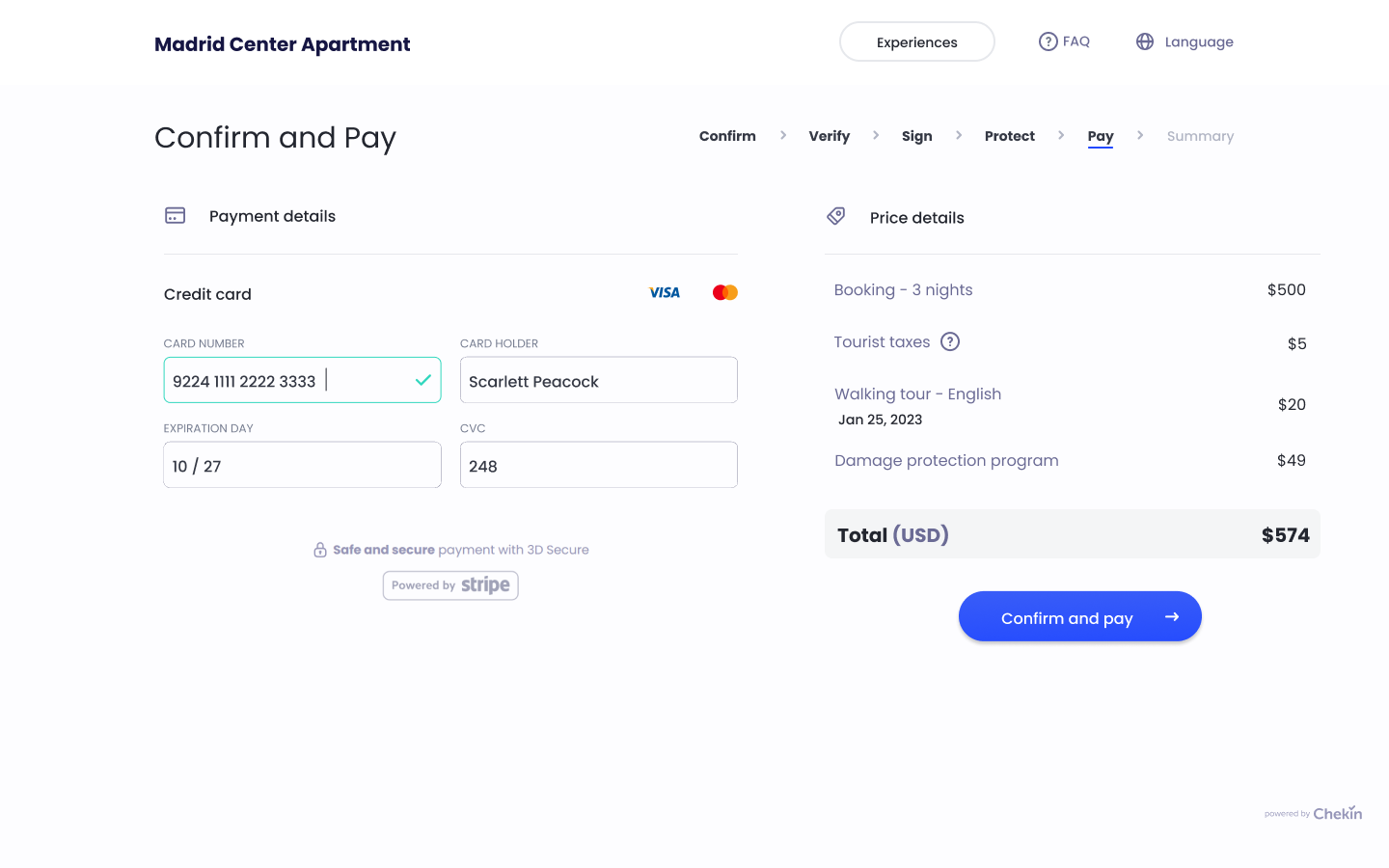Click the Credit card heading
This screenshot has width=1389, height=868.
(207, 294)
